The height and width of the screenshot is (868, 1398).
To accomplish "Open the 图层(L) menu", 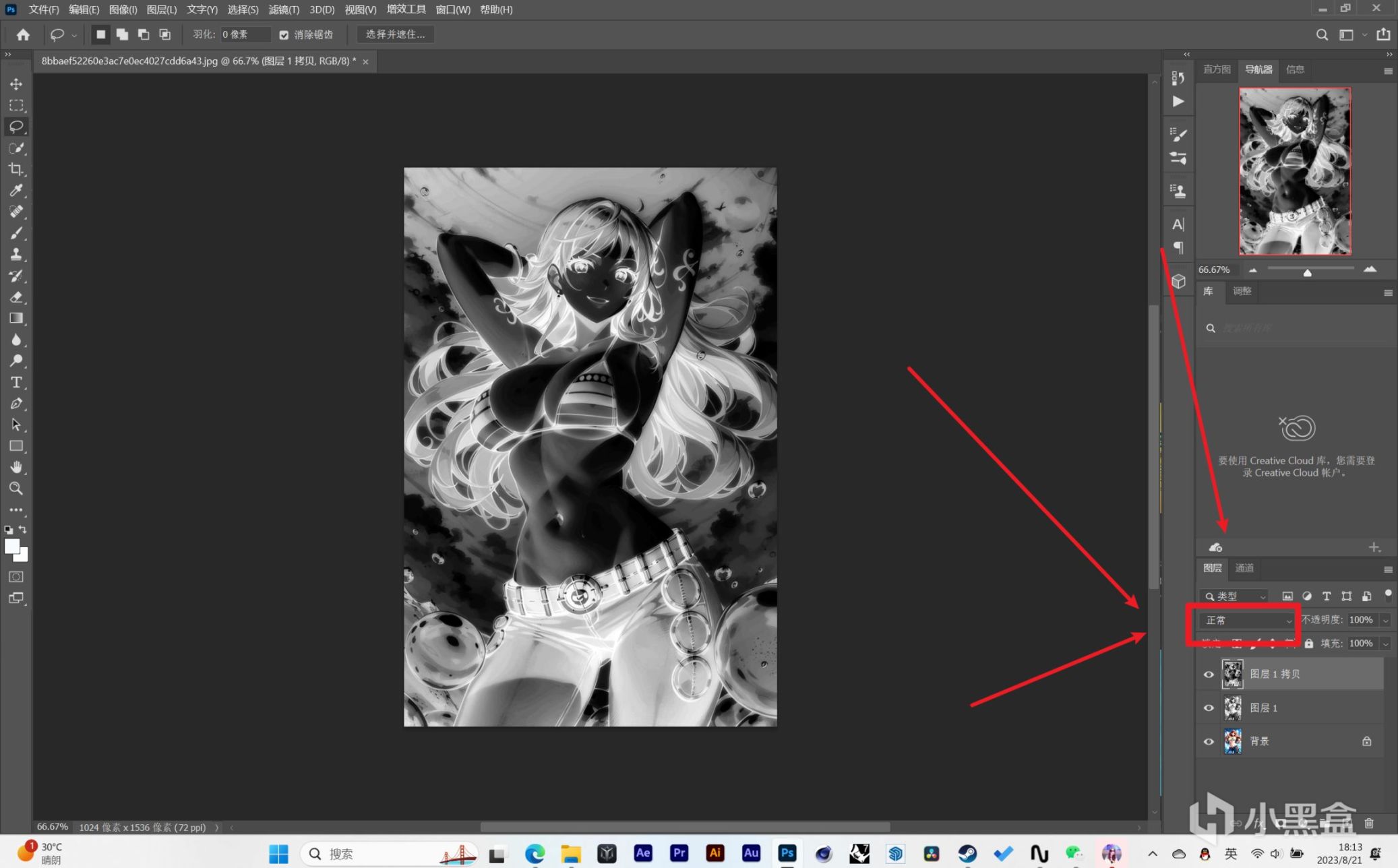I will pos(162,9).
